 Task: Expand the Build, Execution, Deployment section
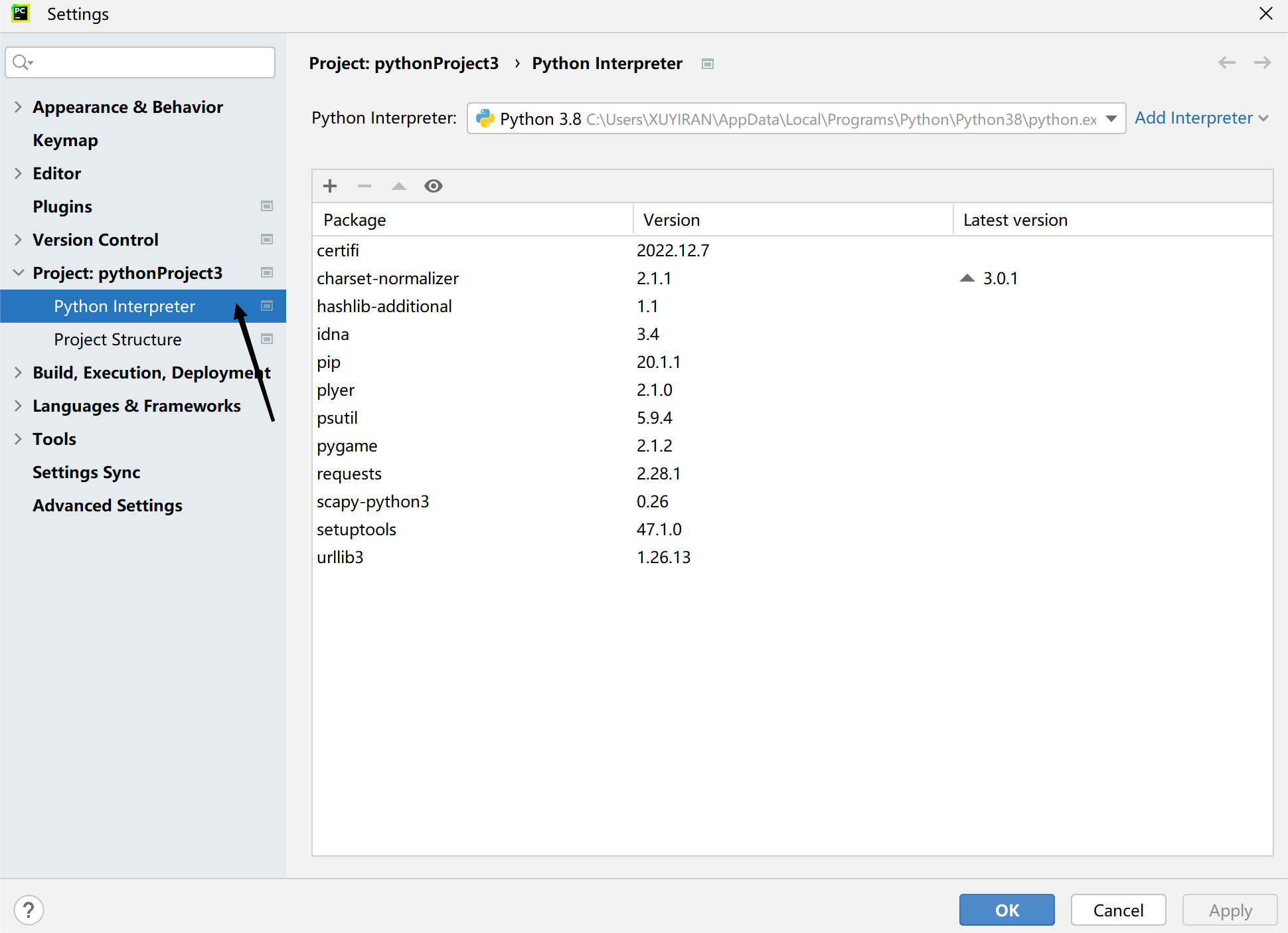pos(18,373)
